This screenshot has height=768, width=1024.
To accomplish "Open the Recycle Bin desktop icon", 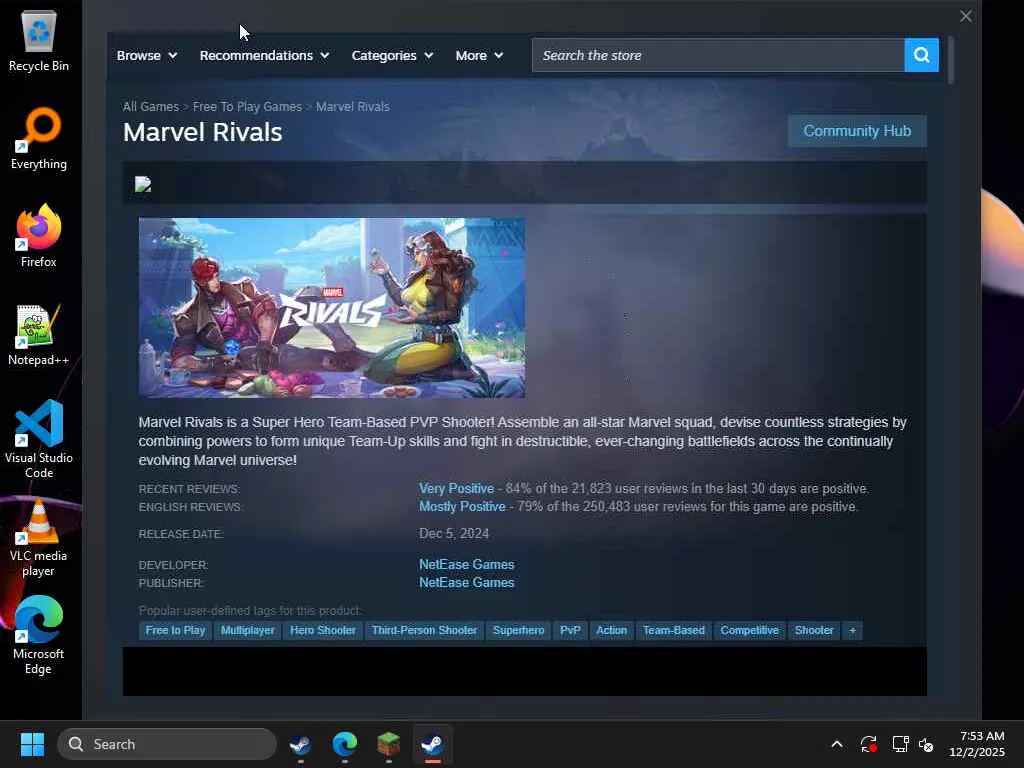I will [x=39, y=41].
